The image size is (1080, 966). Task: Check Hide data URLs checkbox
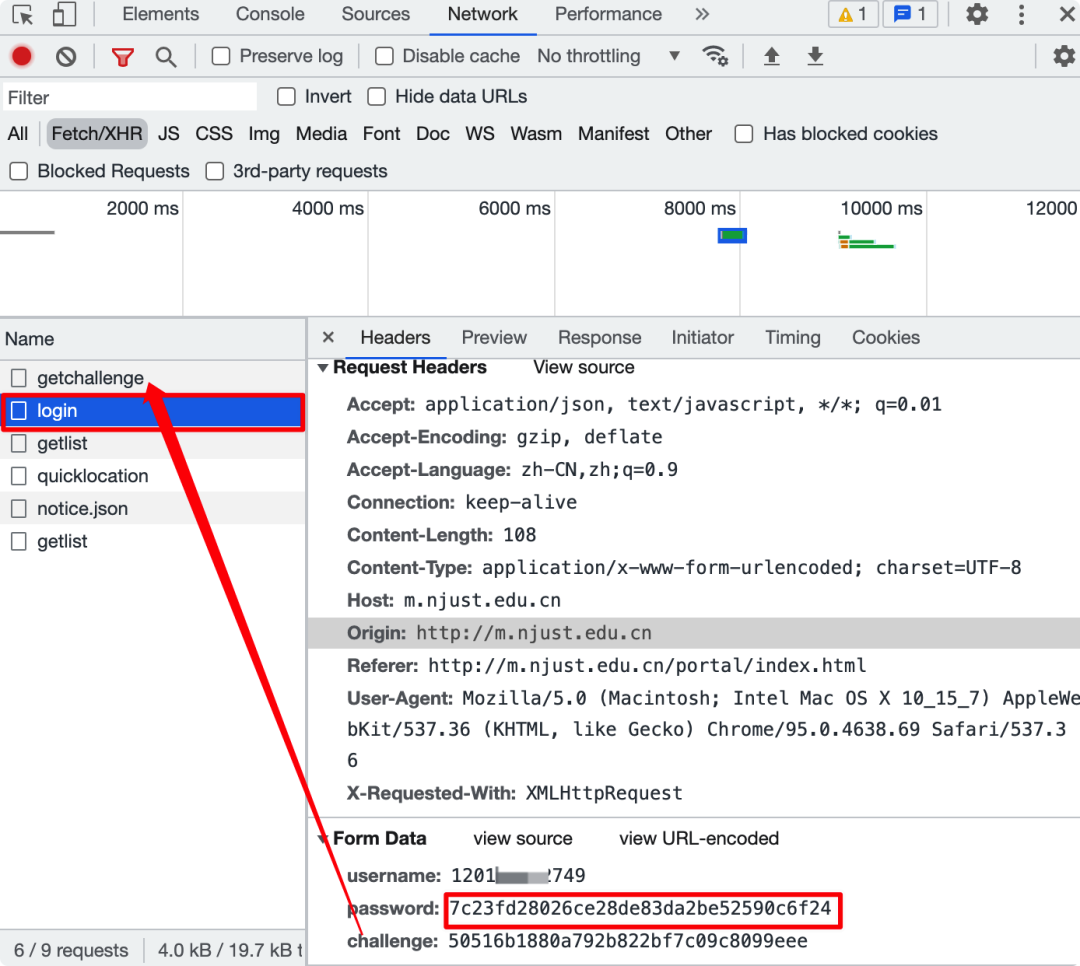(377, 96)
